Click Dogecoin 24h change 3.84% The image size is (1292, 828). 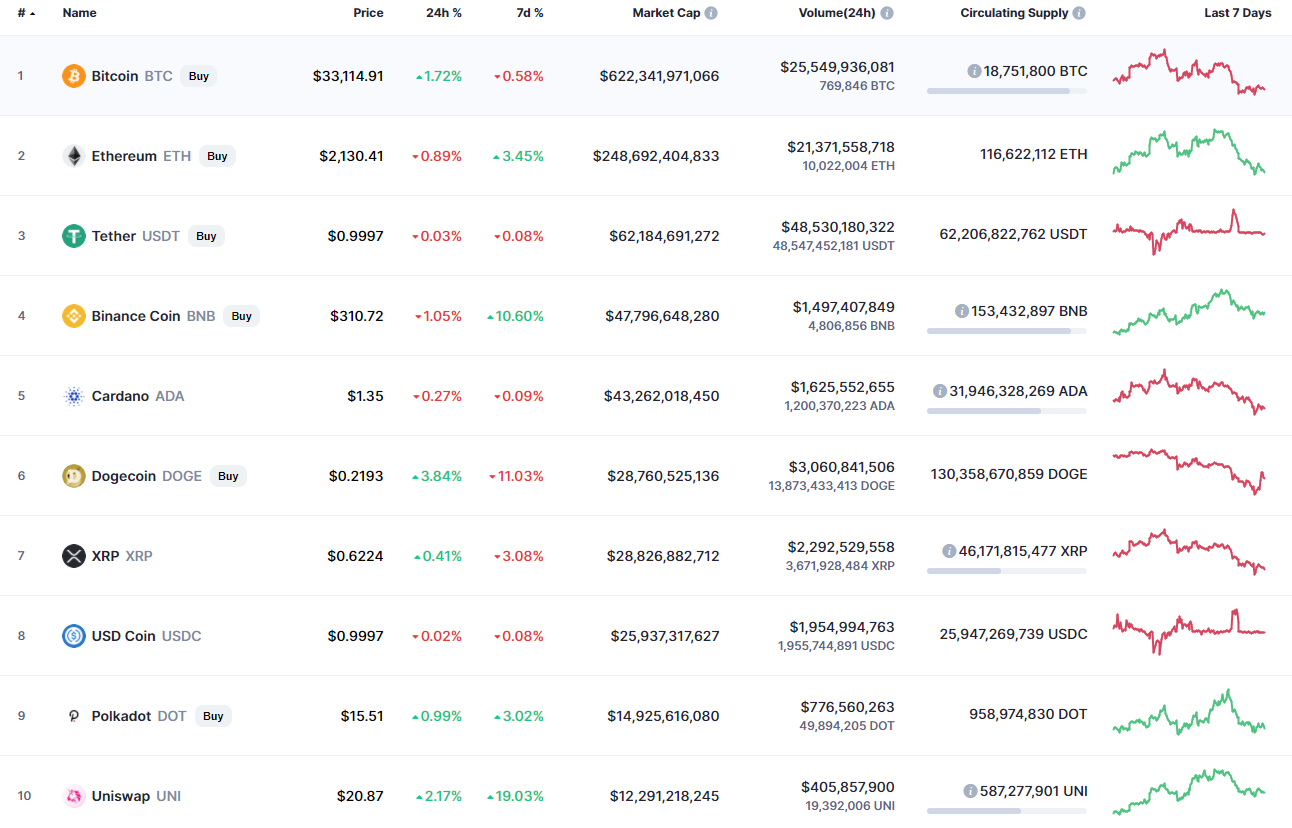(437, 476)
